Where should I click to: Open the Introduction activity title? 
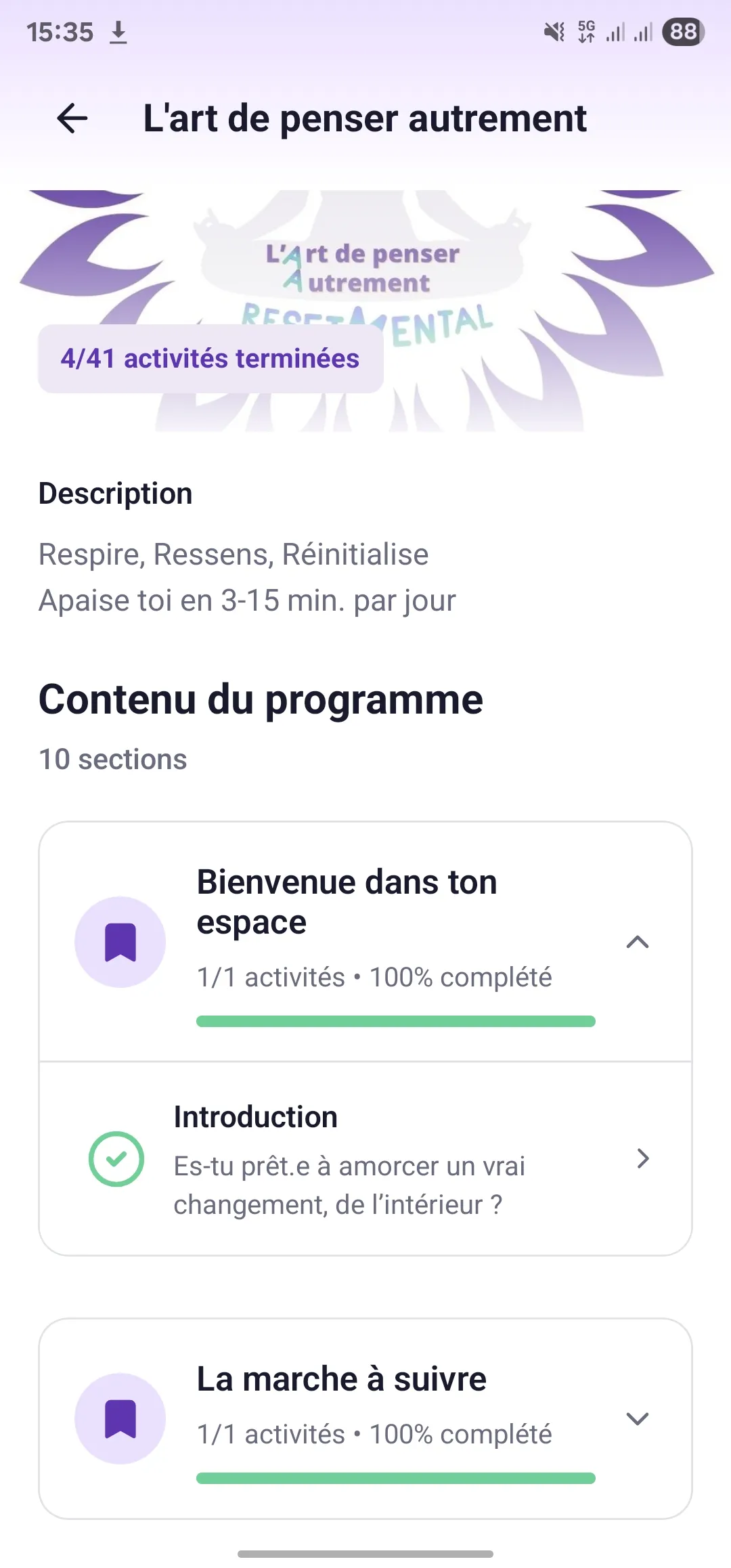[256, 1117]
